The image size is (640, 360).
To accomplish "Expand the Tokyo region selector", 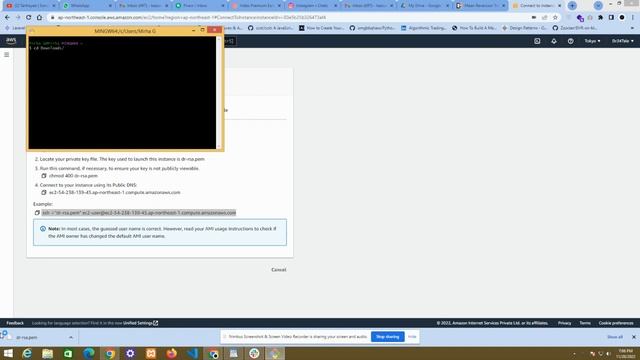I will click(x=592, y=41).
